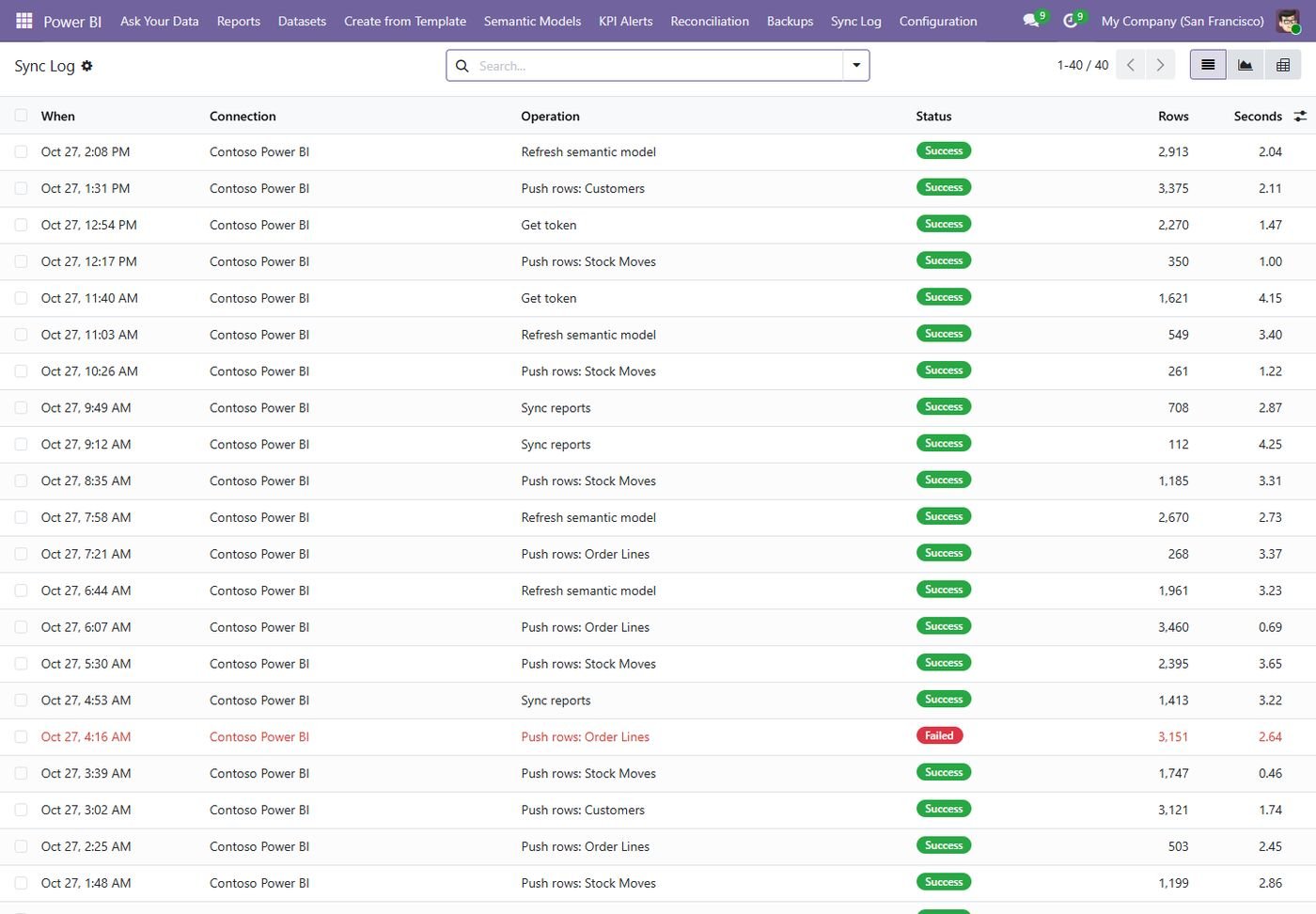The height and width of the screenshot is (914, 1316).
Task: Check the Oct 27, 2:08 PM row
Action: pyautogui.click(x=21, y=151)
